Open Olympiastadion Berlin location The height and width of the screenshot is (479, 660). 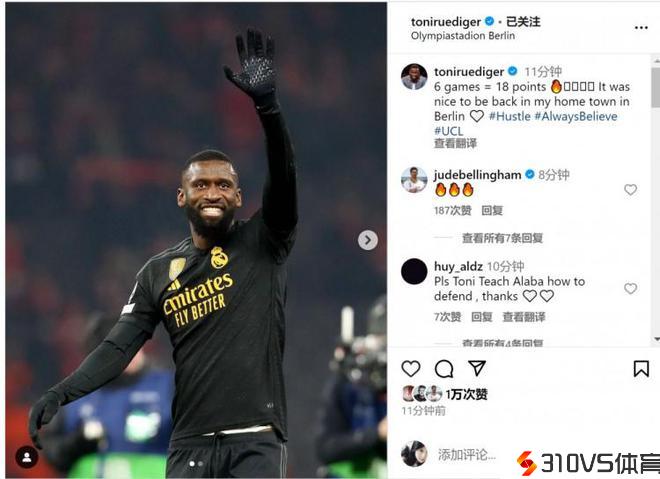pyautogui.click(x=463, y=36)
